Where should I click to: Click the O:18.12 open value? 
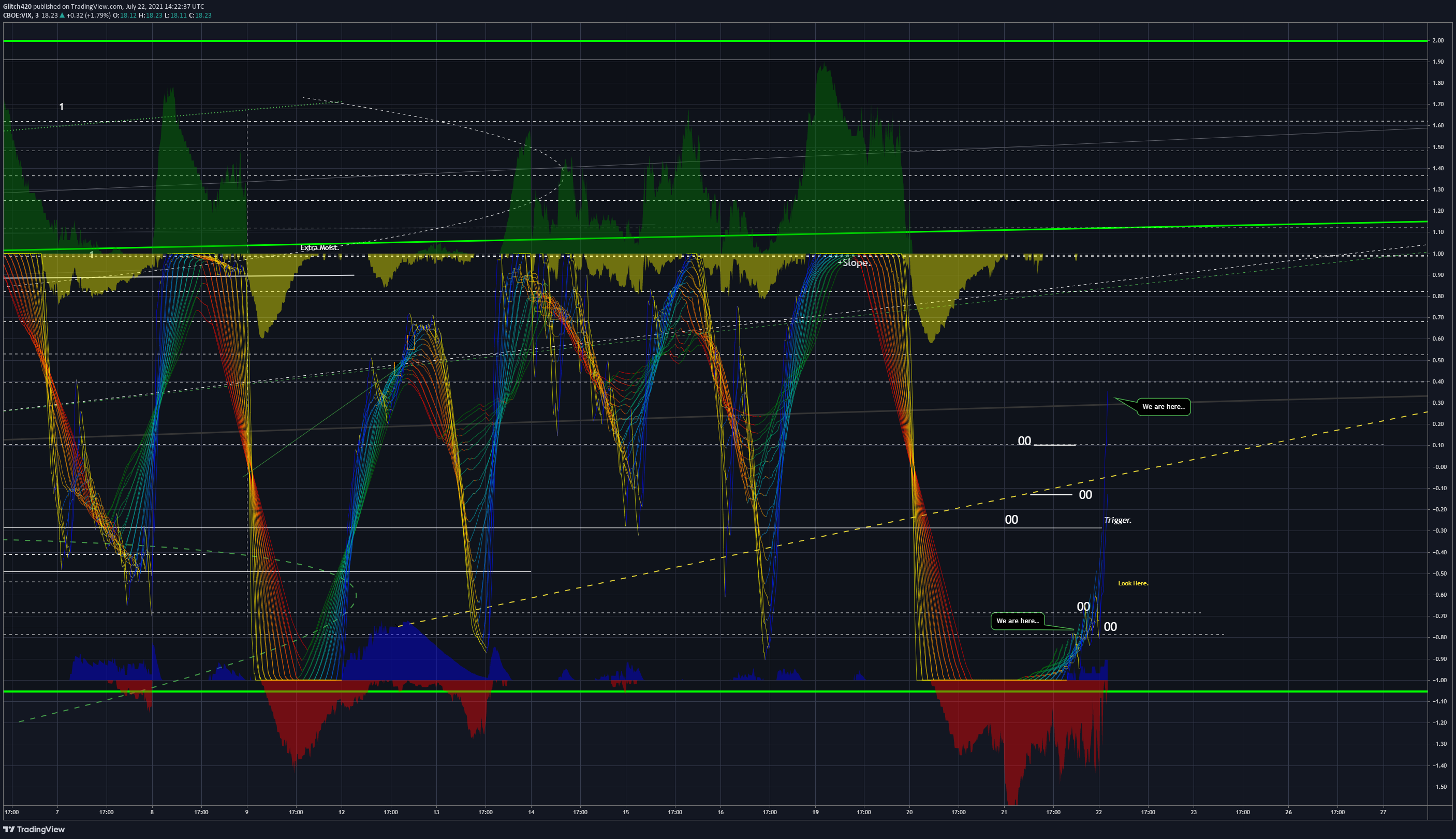click(124, 16)
